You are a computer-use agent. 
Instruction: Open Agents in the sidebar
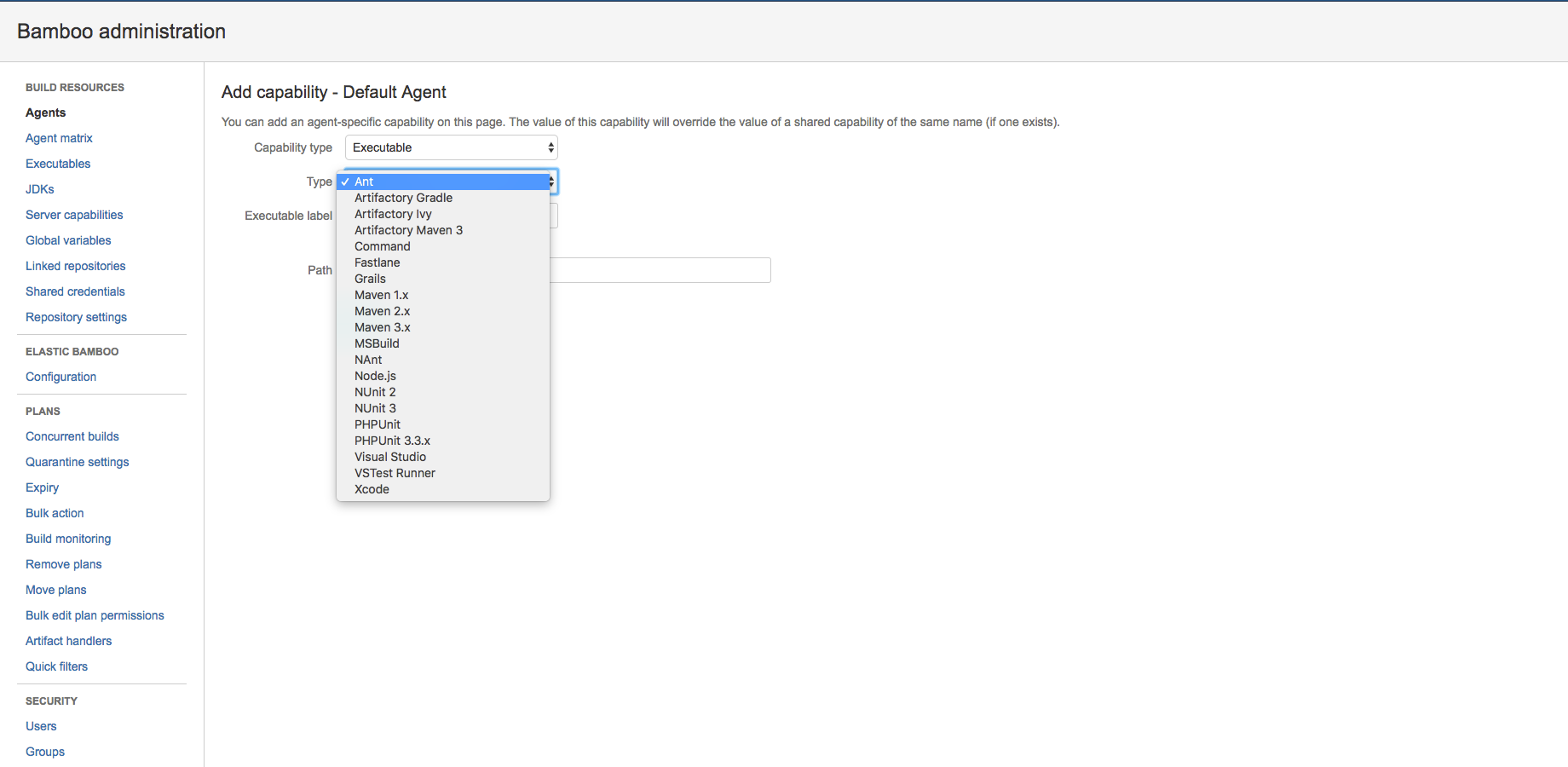pyautogui.click(x=46, y=112)
